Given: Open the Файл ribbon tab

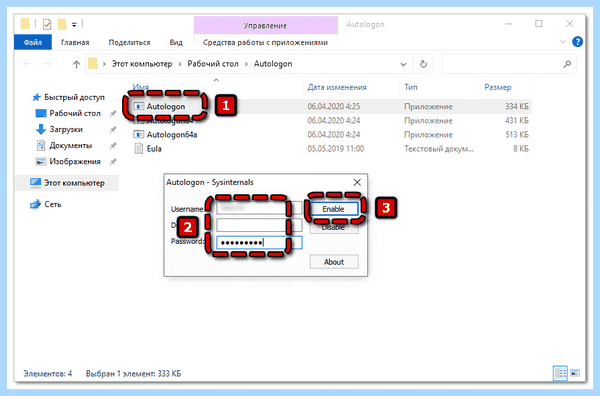Looking at the screenshot, I should tap(33, 42).
